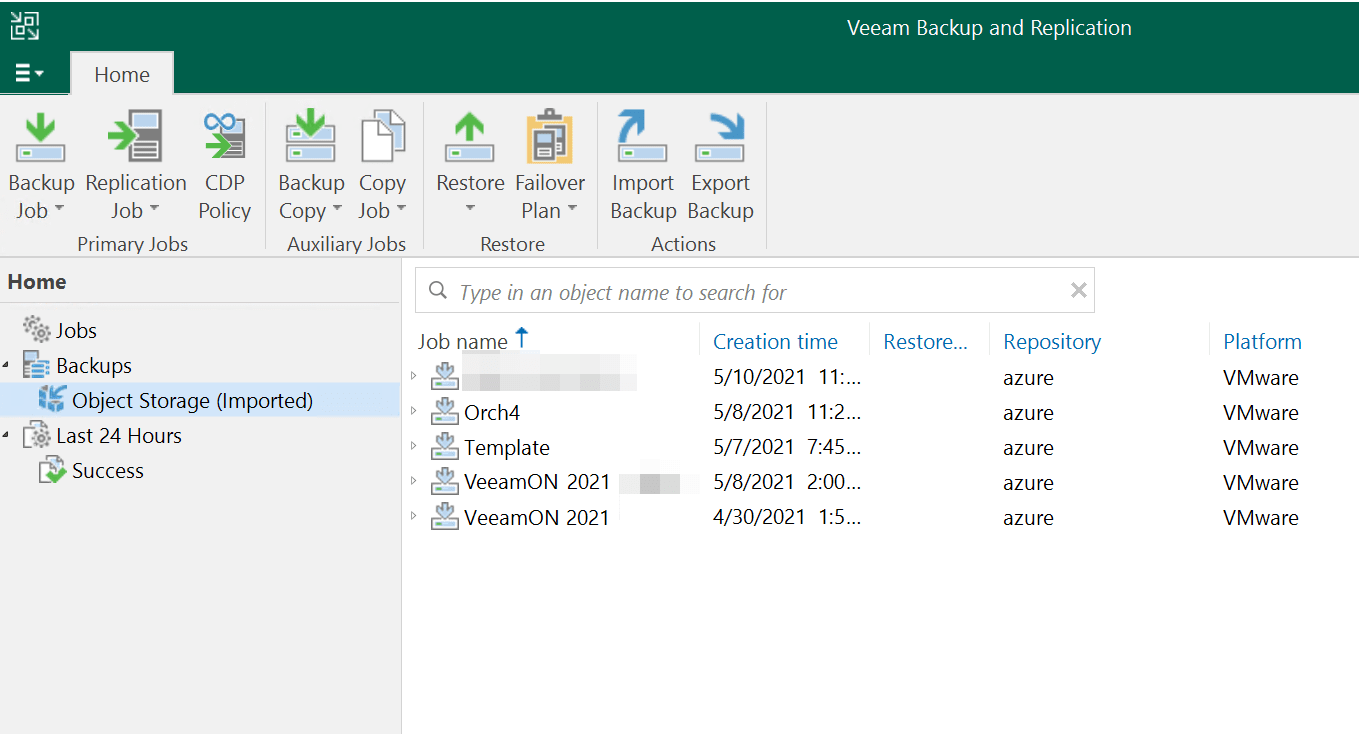Sort by Platform column header
Image resolution: width=1359 pixels, height=734 pixels.
click(x=1262, y=342)
